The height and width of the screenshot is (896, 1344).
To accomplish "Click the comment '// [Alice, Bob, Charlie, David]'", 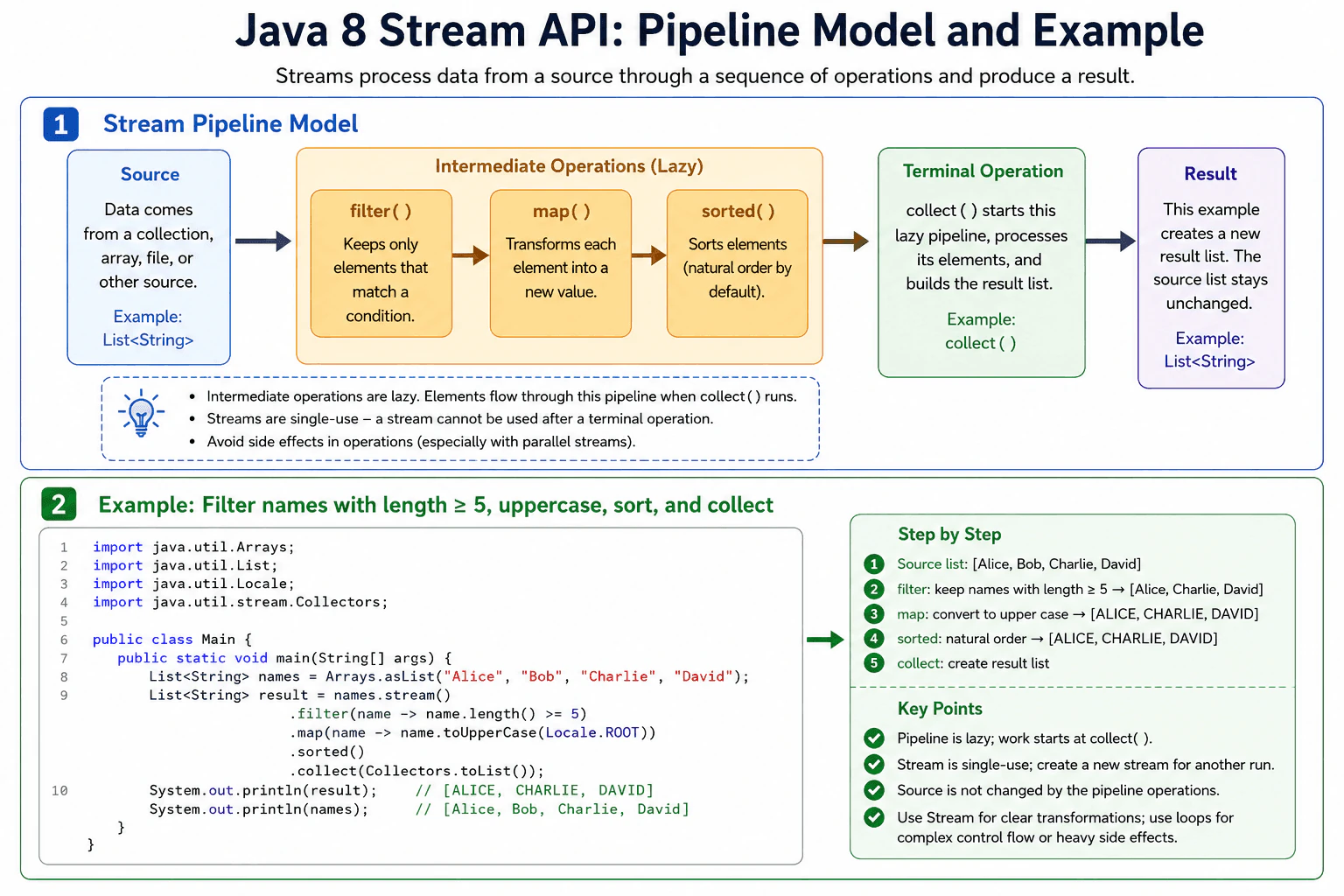I will (552, 809).
